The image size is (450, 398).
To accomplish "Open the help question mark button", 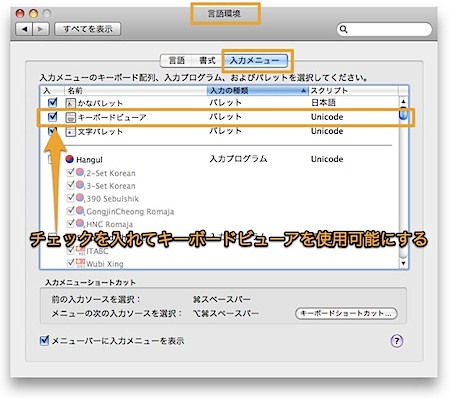I will tap(396, 341).
